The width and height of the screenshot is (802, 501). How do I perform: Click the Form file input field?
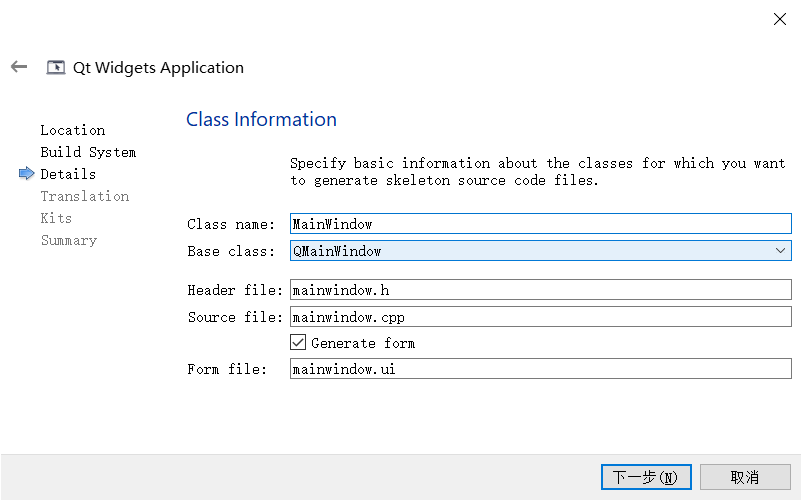(x=540, y=369)
